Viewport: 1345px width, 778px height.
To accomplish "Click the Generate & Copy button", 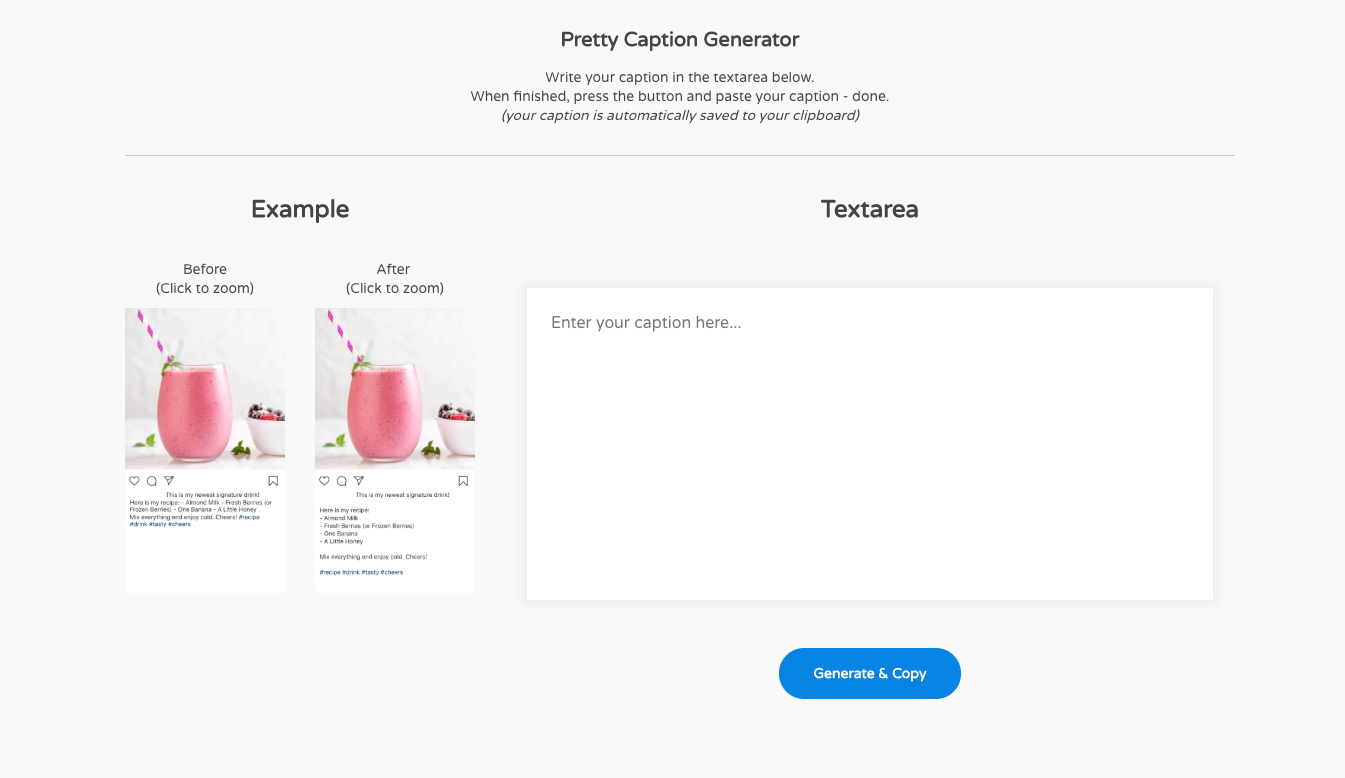I will point(870,673).
